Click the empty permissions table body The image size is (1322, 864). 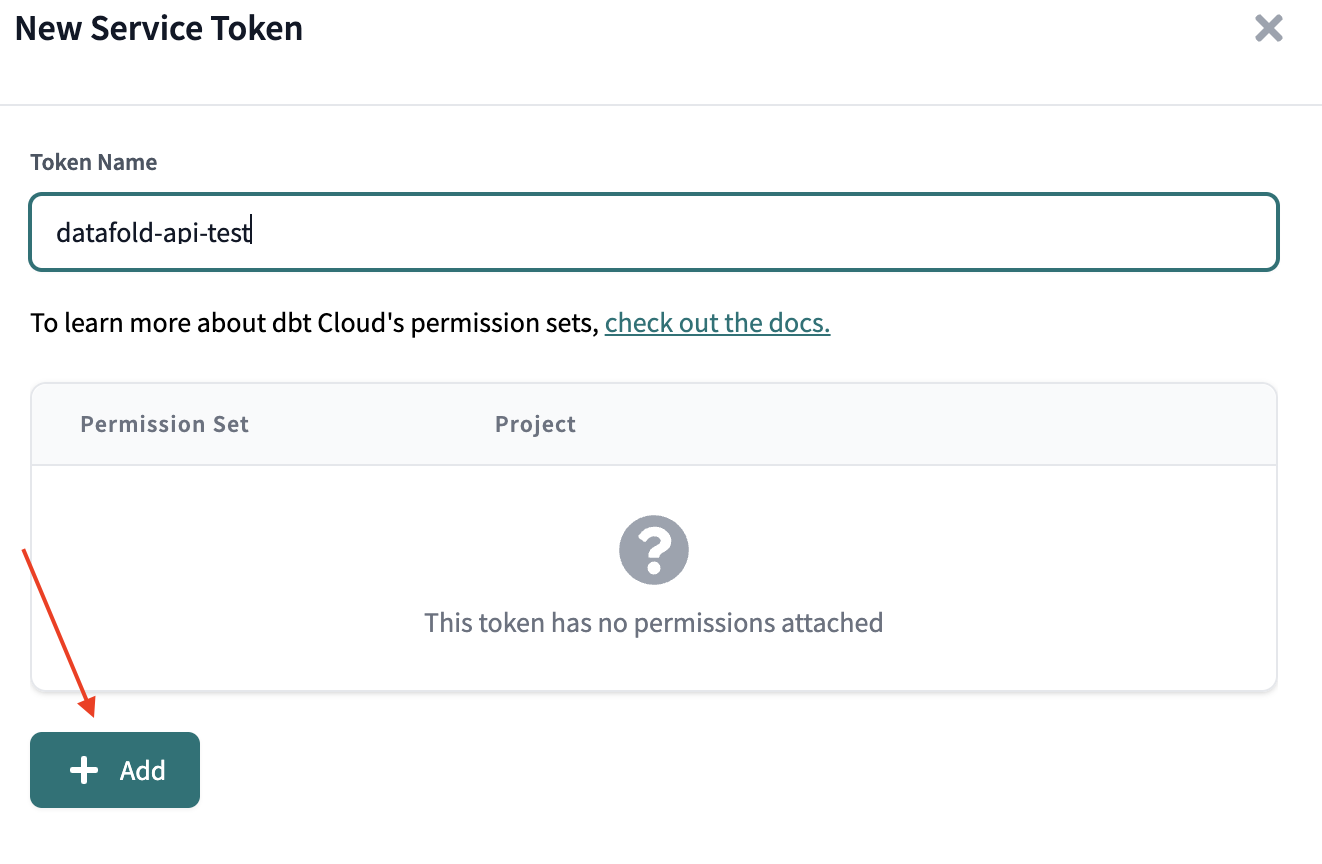[x=654, y=578]
